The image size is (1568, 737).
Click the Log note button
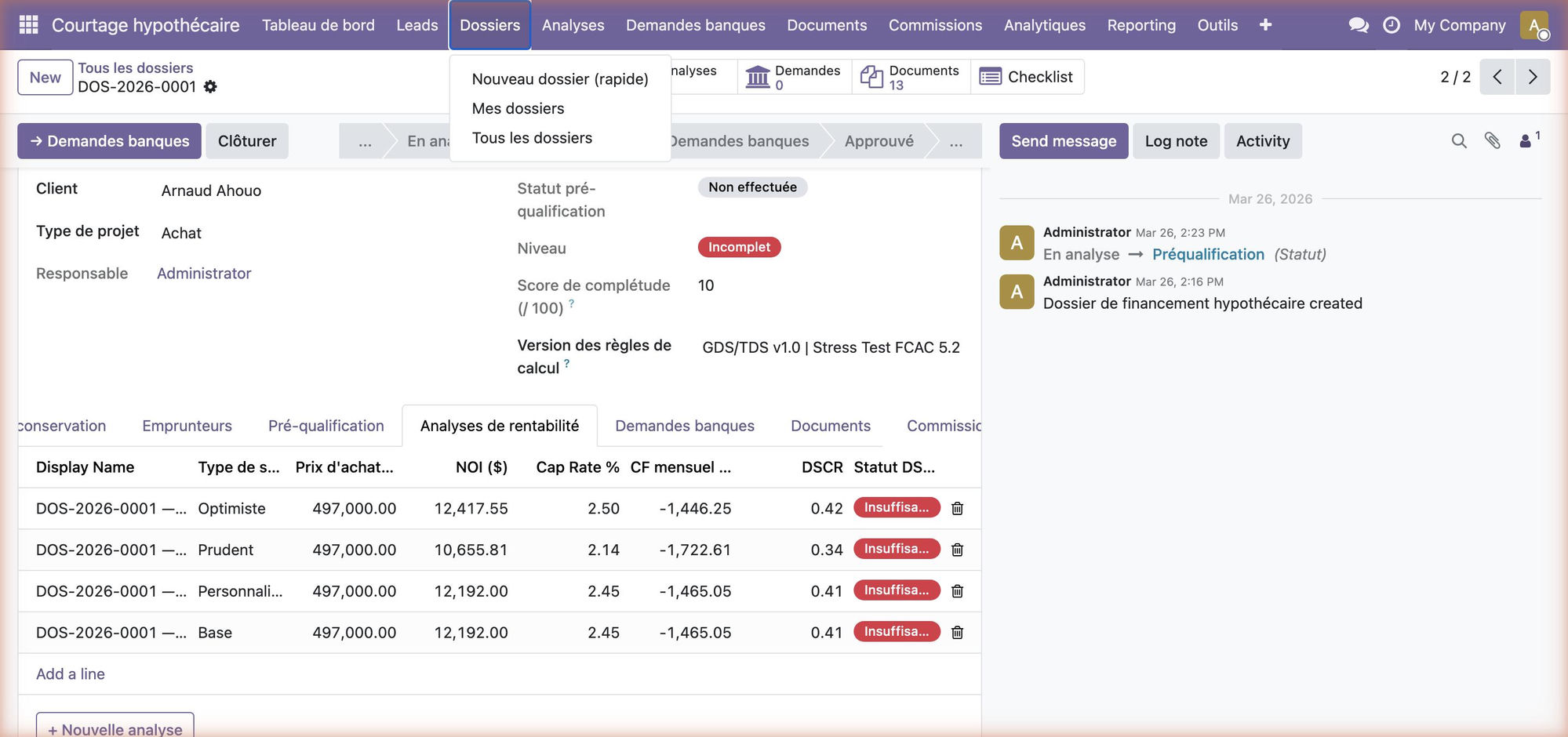coord(1175,141)
